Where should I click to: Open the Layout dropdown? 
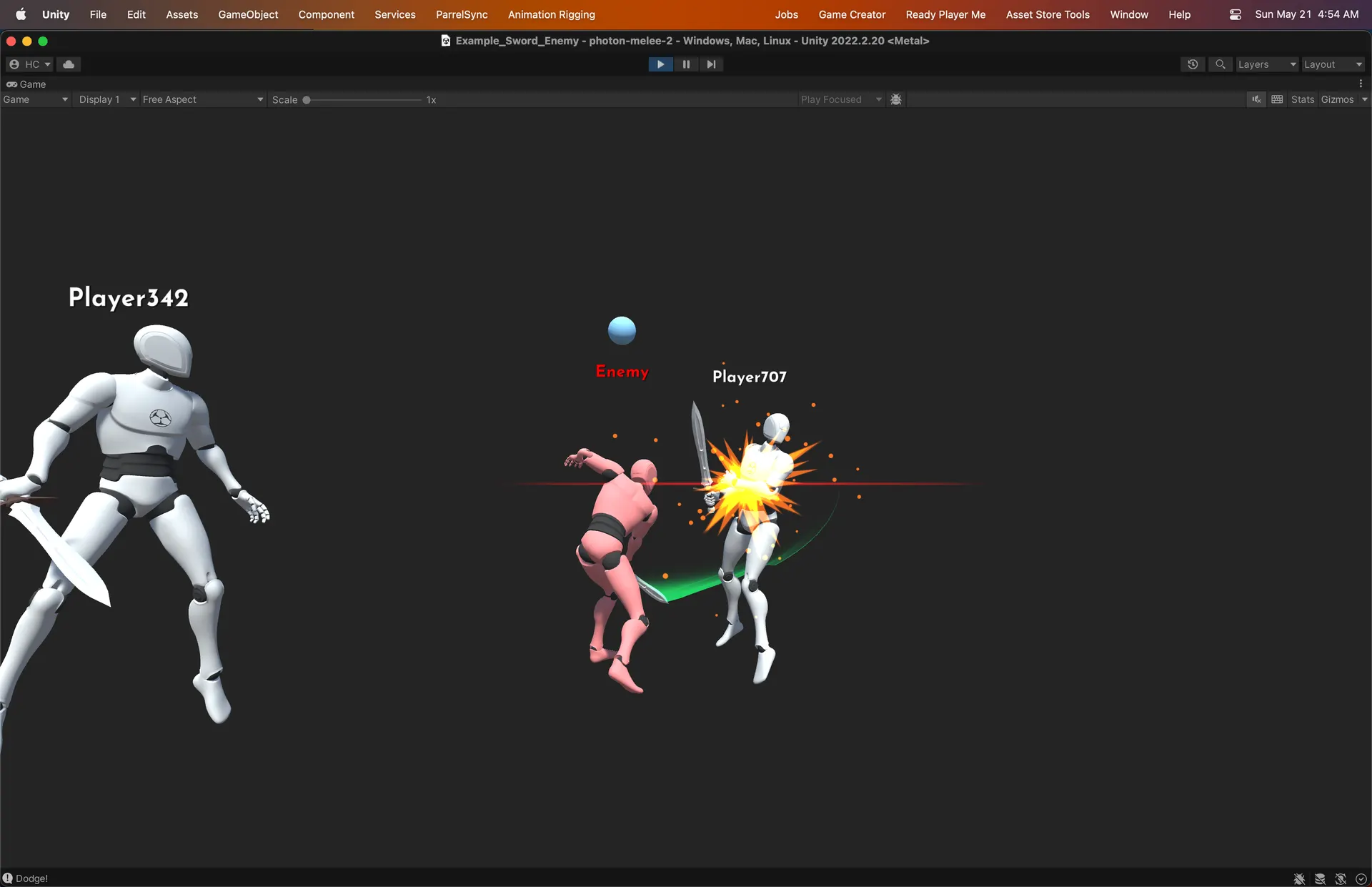1333,64
